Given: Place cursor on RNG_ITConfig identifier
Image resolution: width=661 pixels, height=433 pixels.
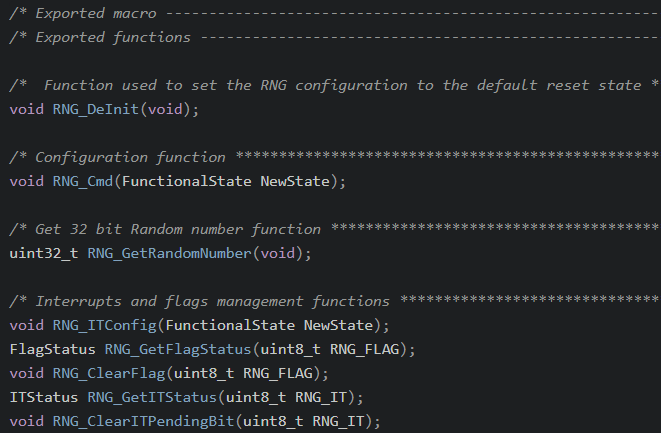Looking at the screenshot, I should 105,326.
